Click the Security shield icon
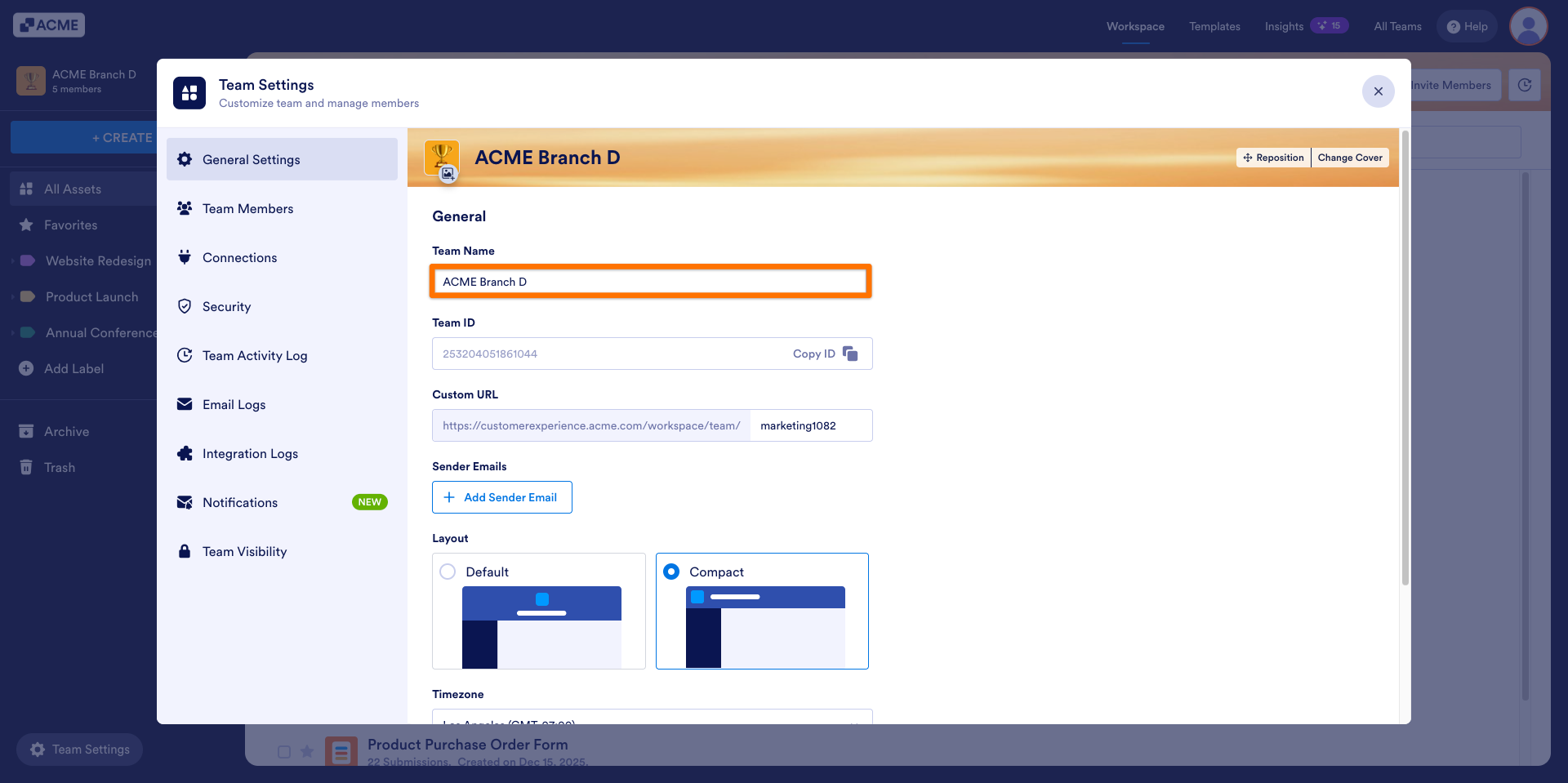 click(185, 306)
